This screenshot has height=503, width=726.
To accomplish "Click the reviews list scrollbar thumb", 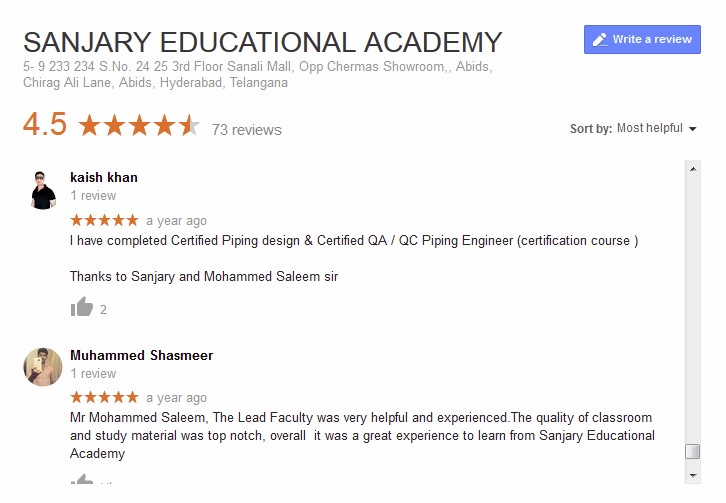I will (x=692, y=451).
